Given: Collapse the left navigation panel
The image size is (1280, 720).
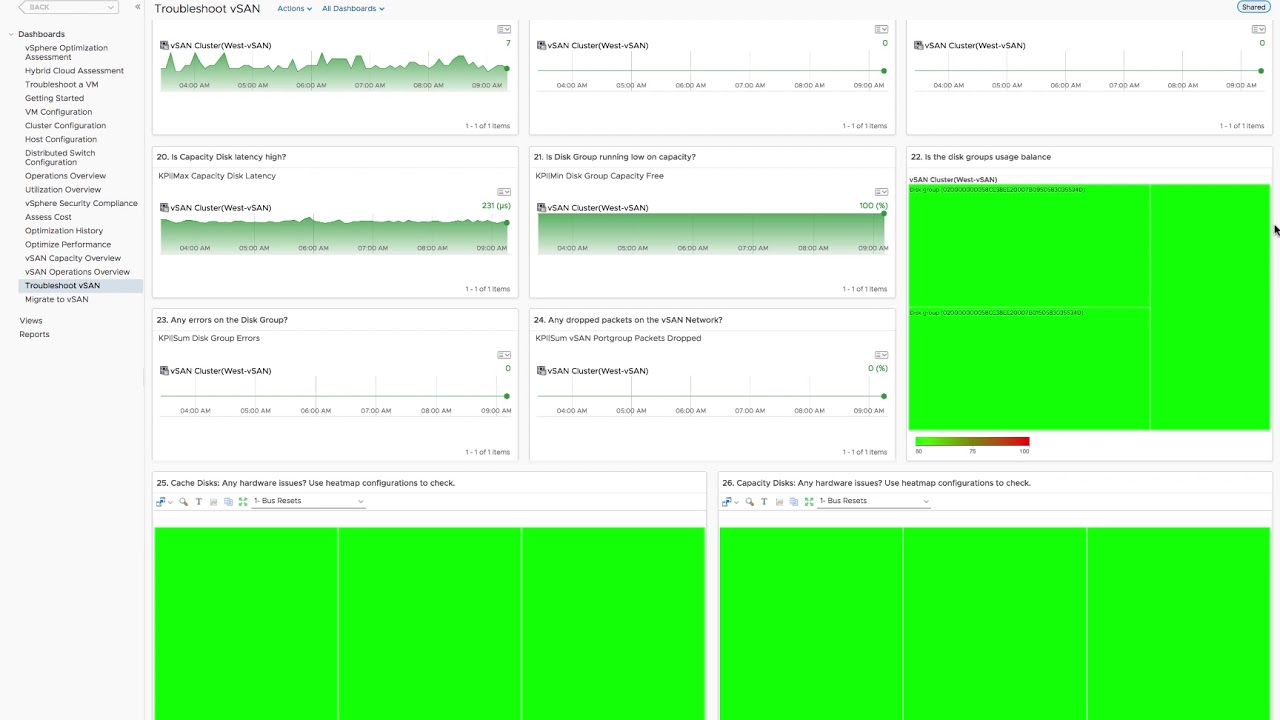Looking at the screenshot, I should [138, 7].
